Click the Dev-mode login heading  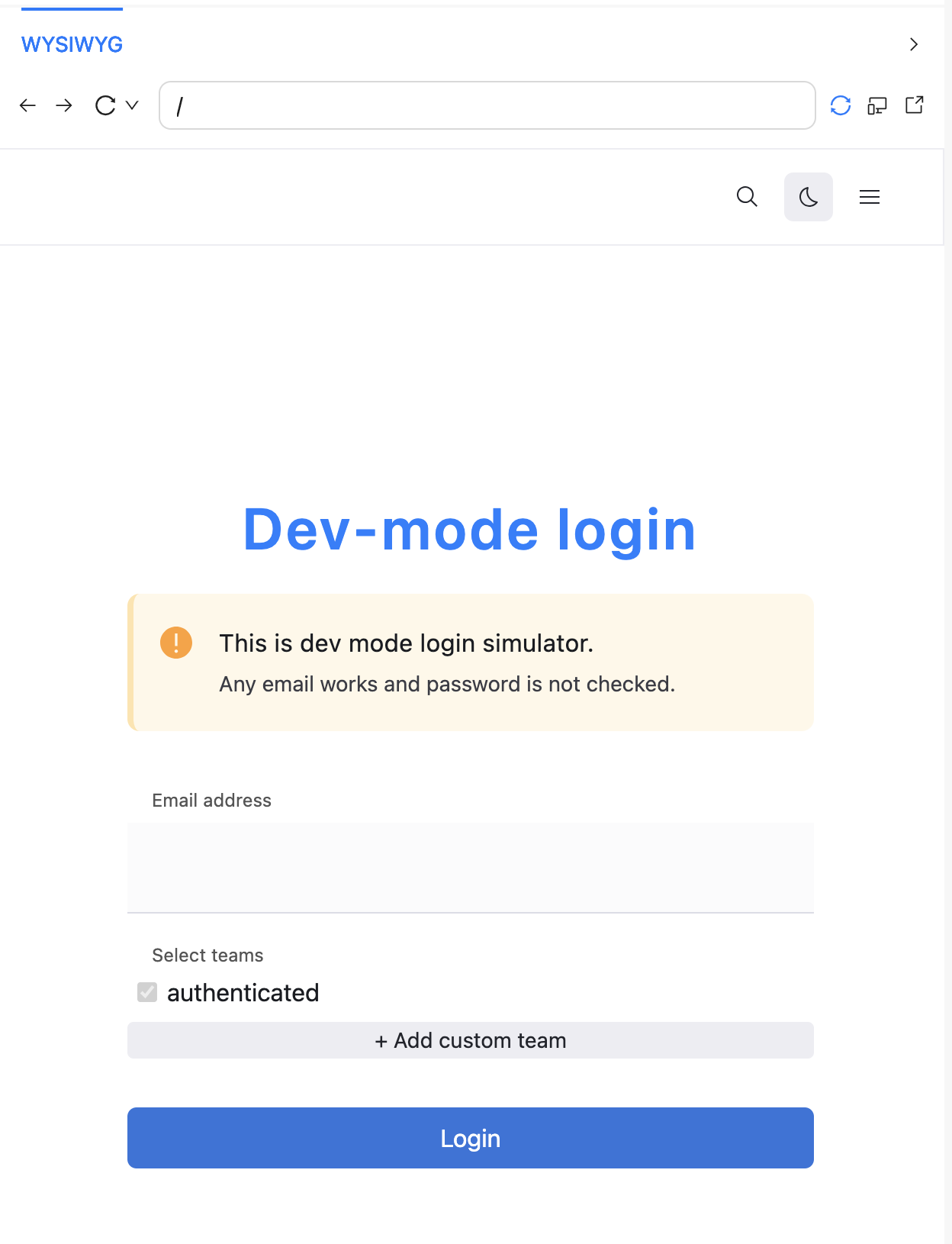pyautogui.click(x=469, y=530)
